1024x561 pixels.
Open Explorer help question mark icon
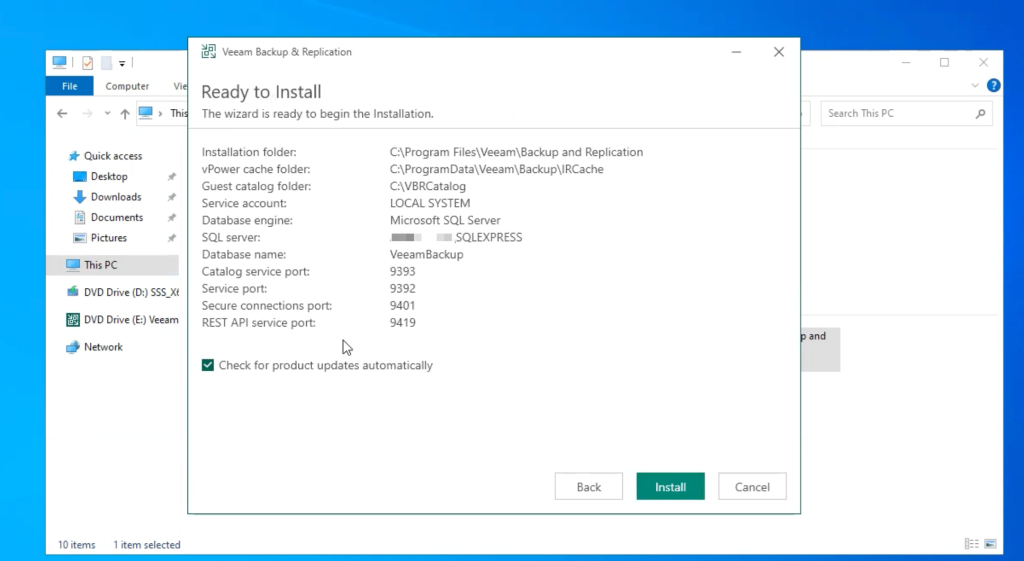pyautogui.click(x=993, y=85)
